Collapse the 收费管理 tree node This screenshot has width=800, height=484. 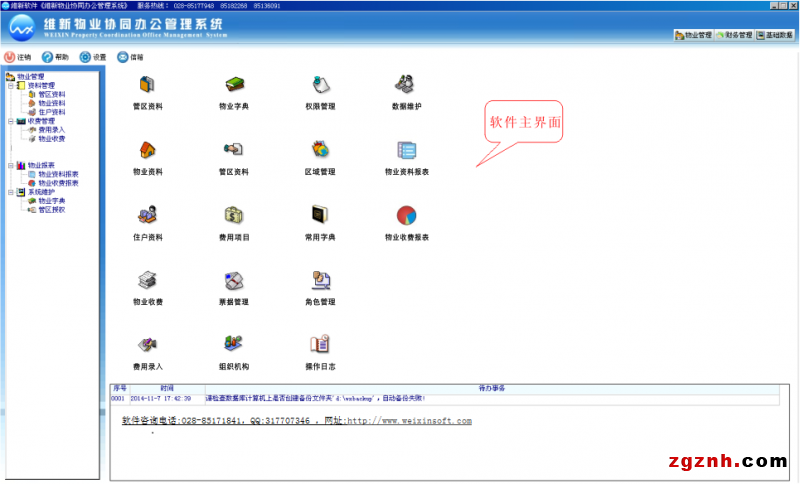(10, 121)
